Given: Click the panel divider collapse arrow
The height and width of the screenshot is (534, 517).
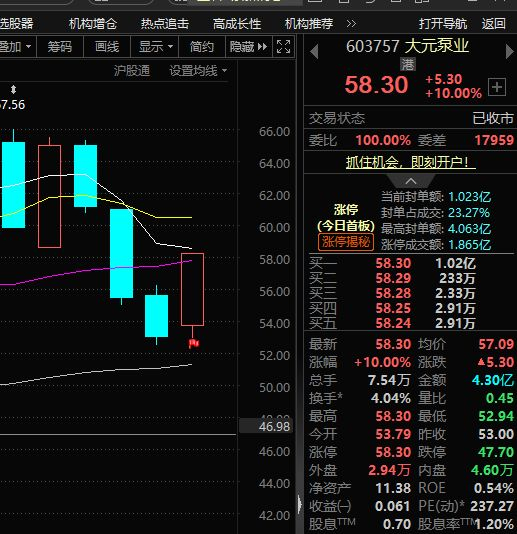Looking at the screenshot, I should pyautogui.click(x=299, y=504).
